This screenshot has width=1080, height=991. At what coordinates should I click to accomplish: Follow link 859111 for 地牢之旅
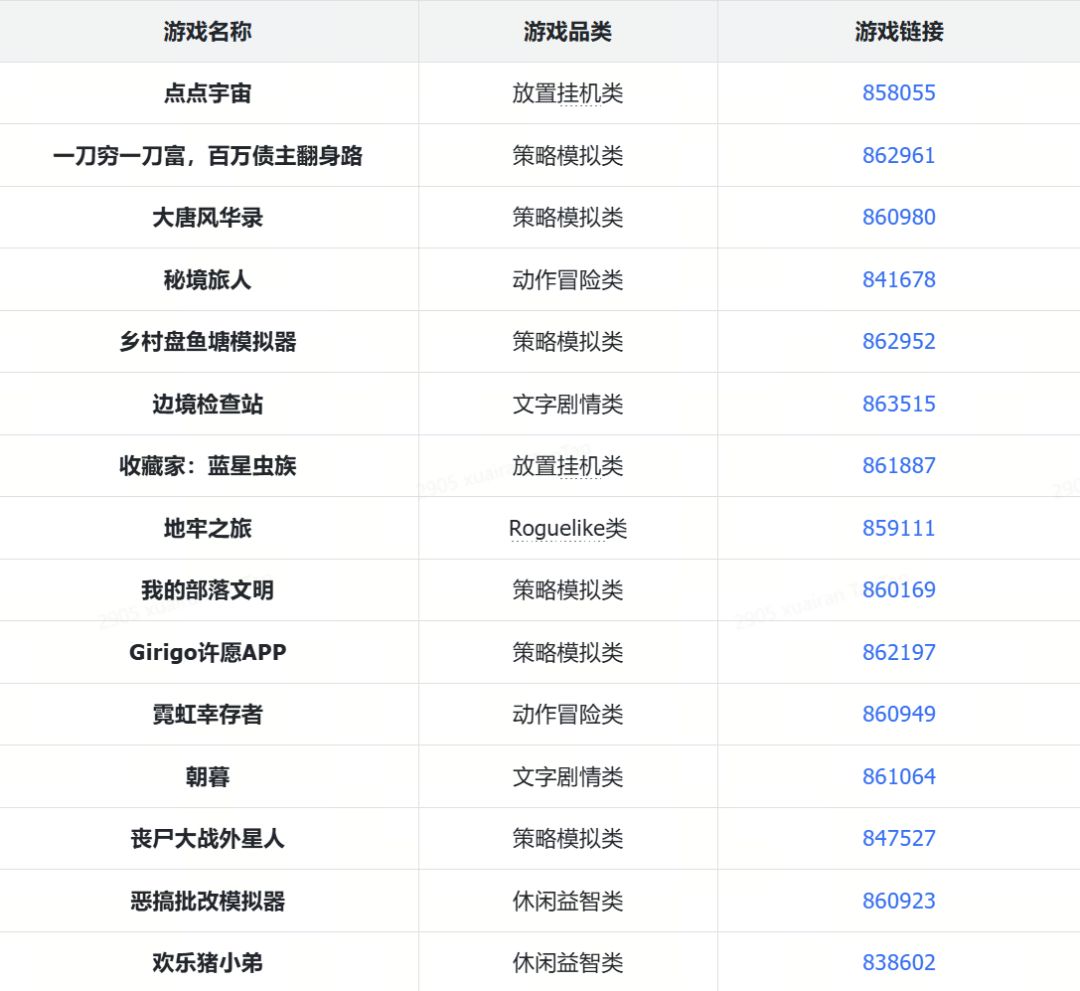click(899, 529)
